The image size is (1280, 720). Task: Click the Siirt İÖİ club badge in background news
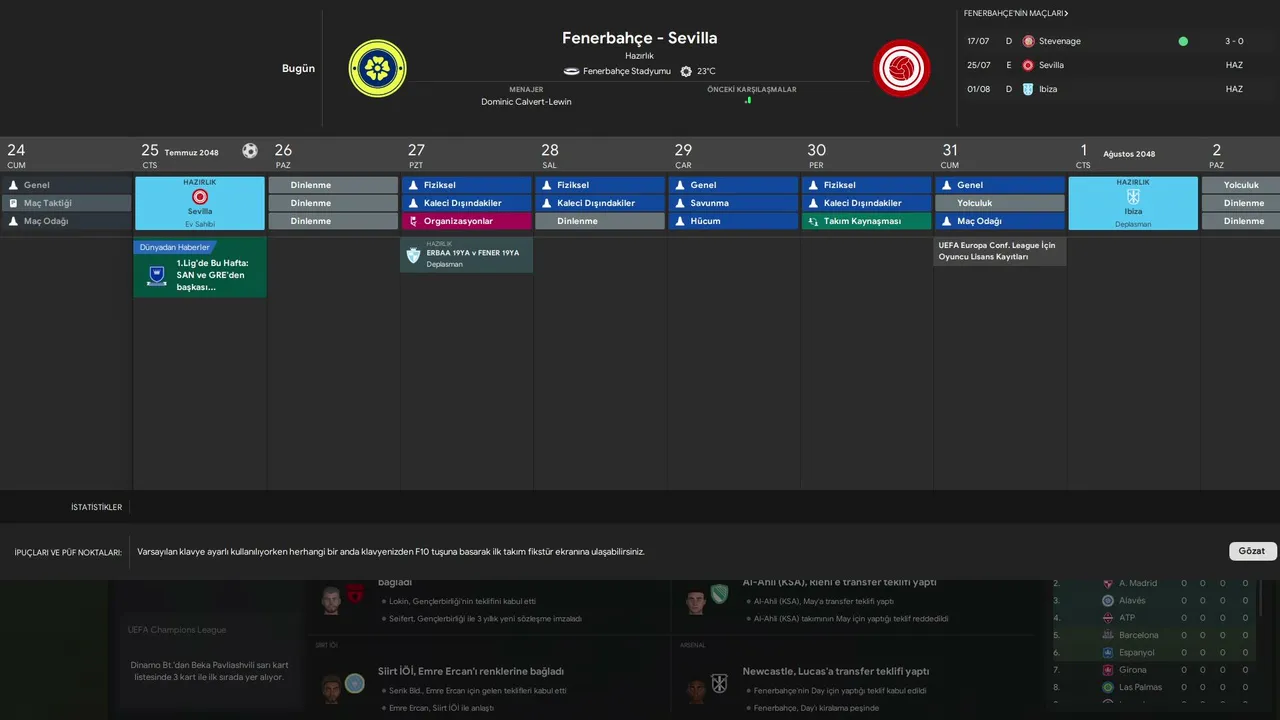point(355,684)
